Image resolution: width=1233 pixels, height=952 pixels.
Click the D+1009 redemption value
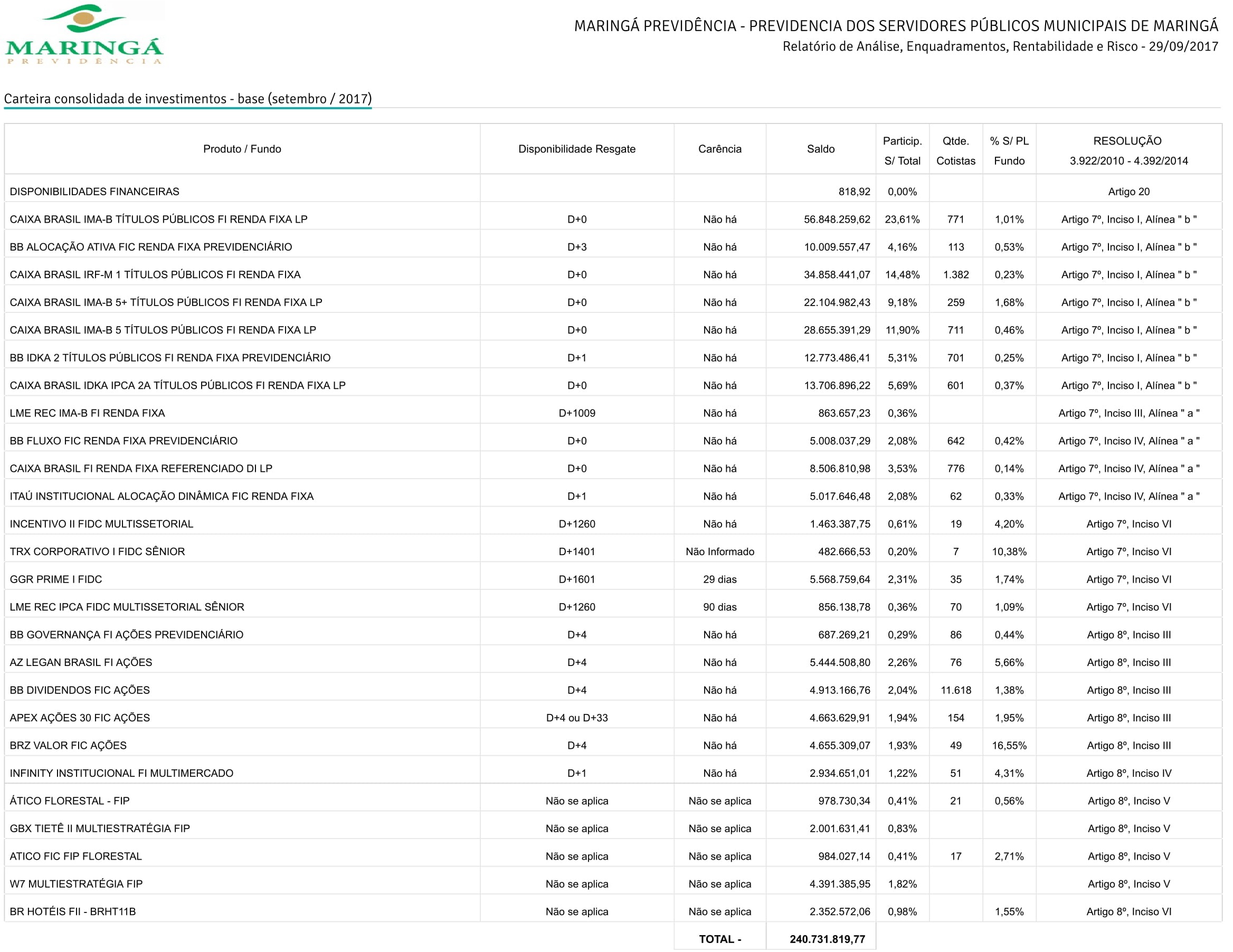tap(576, 414)
